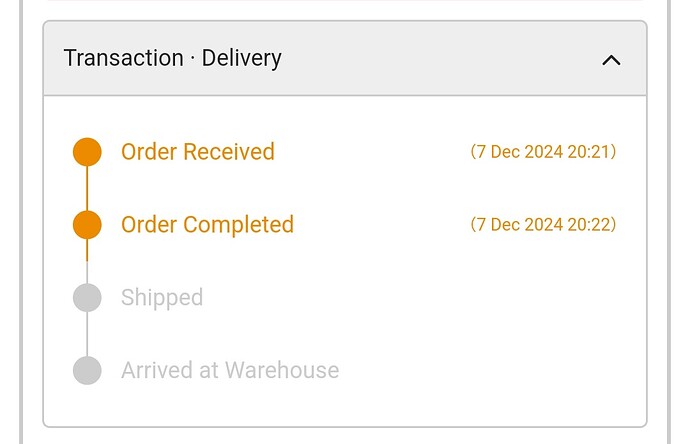Click the date beside Order Received
The image size is (690, 444).
pos(521,152)
